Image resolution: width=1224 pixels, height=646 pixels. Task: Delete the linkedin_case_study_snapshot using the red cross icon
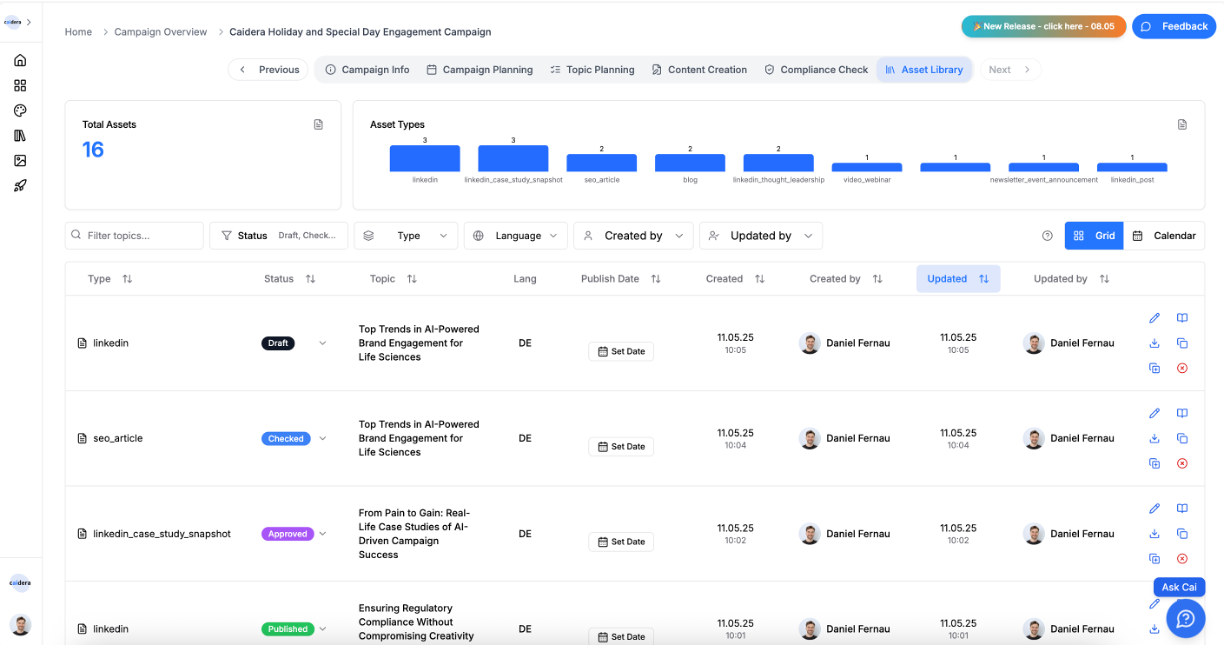pyautogui.click(x=1183, y=558)
